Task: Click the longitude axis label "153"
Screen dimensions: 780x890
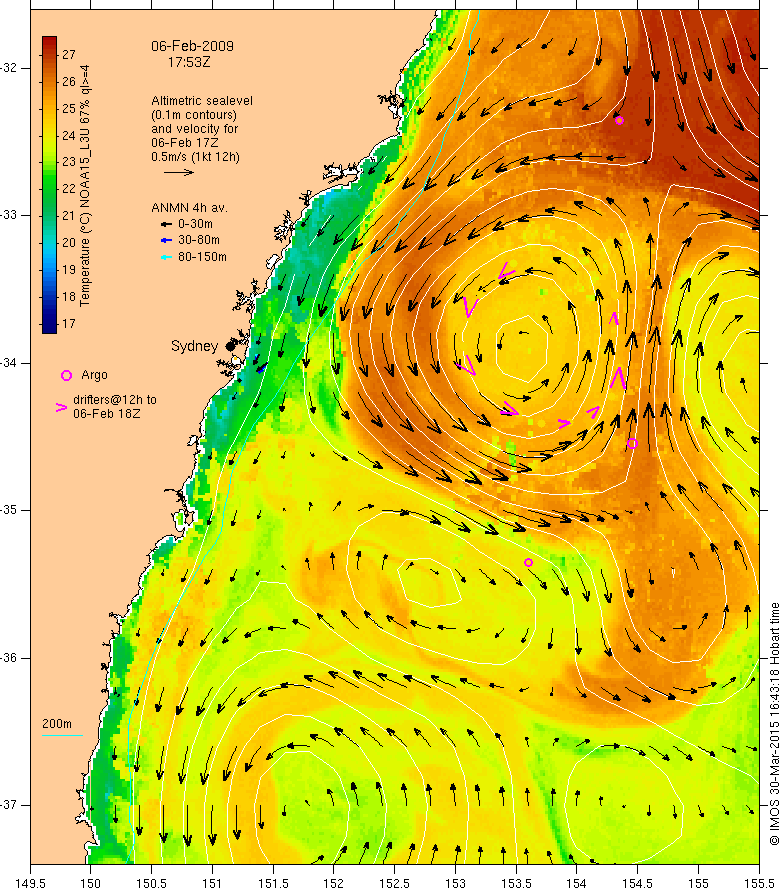Action: (455, 883)
